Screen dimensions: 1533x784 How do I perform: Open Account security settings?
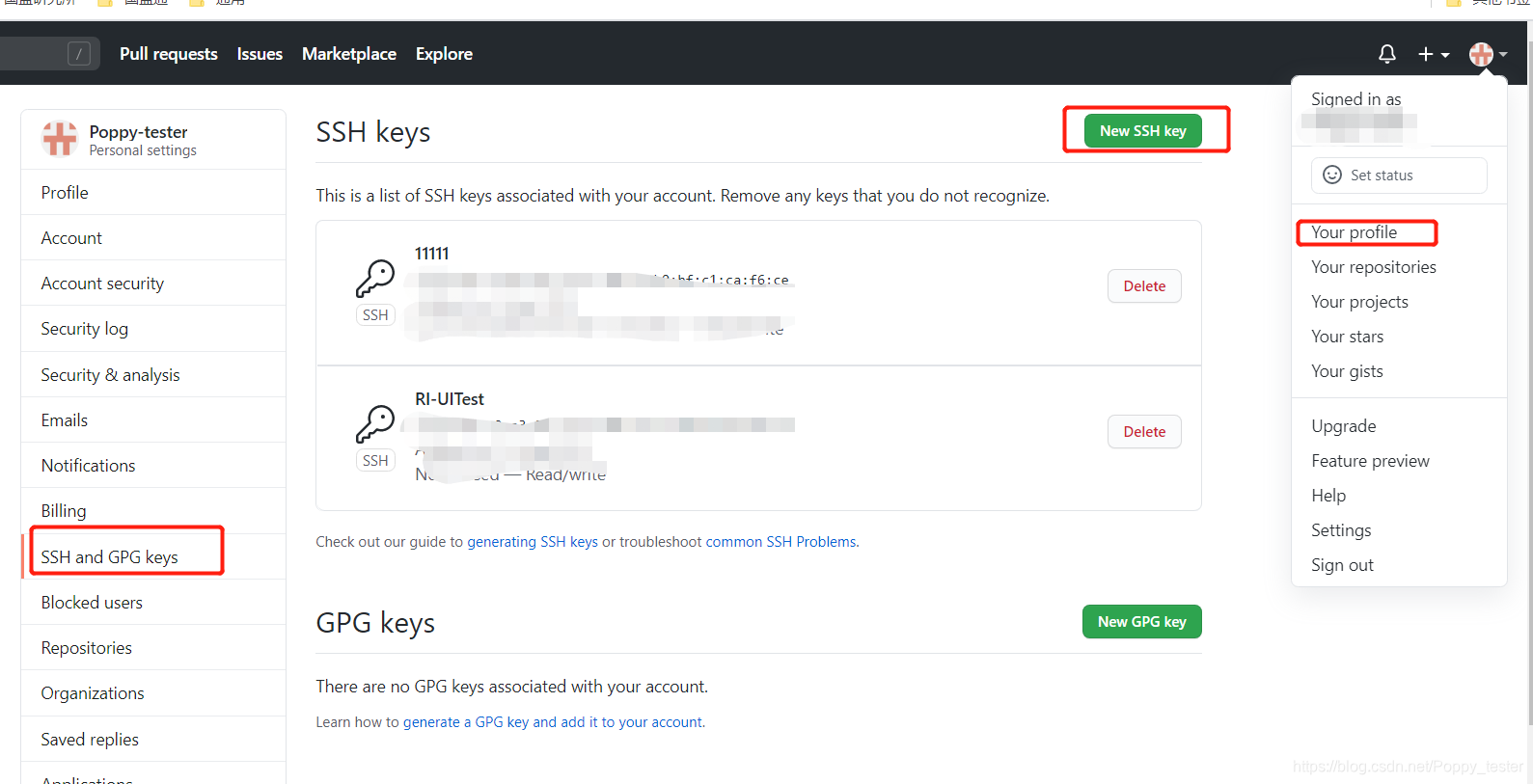coord(153,284)
